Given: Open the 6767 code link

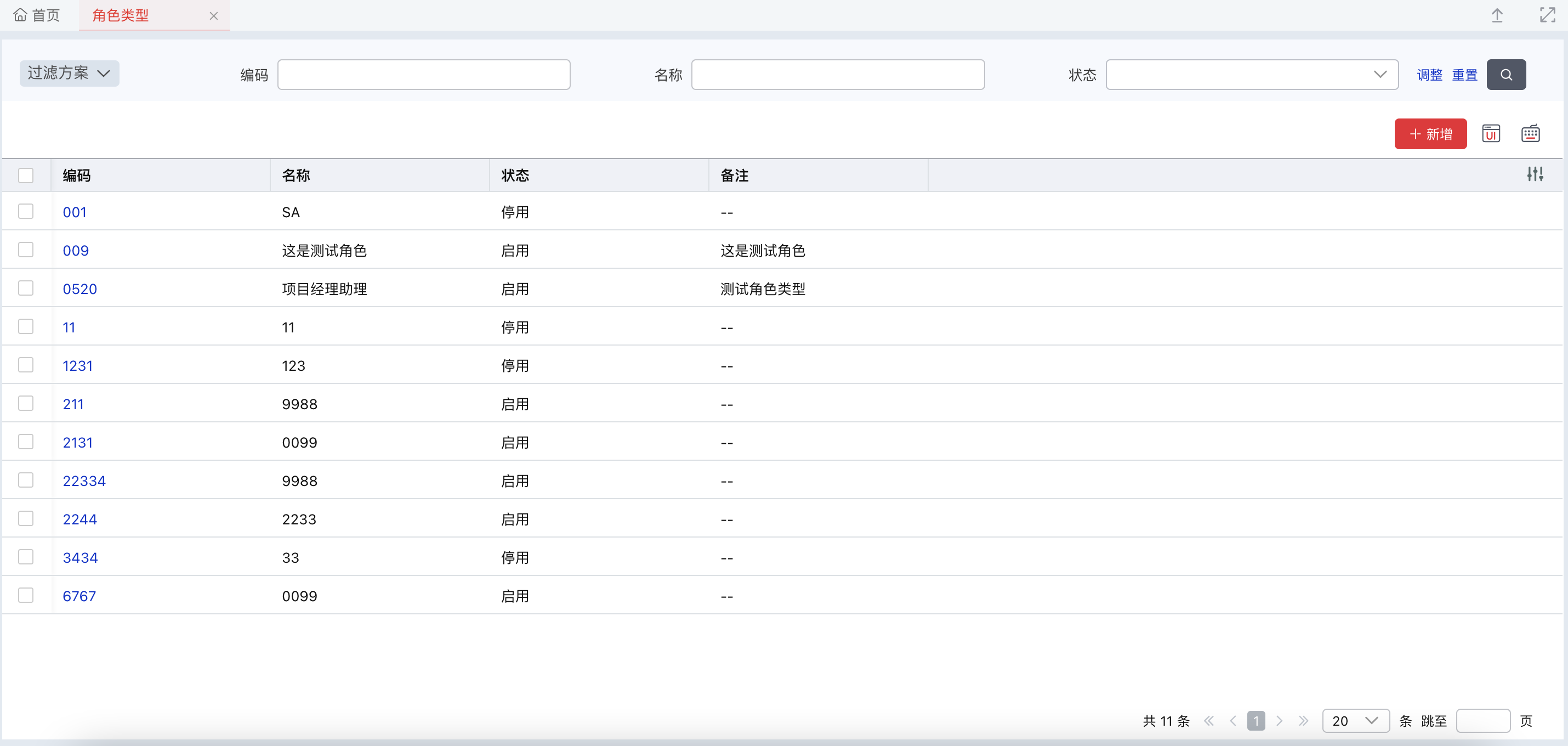Looking at the screenshot, I should (79, 596).
